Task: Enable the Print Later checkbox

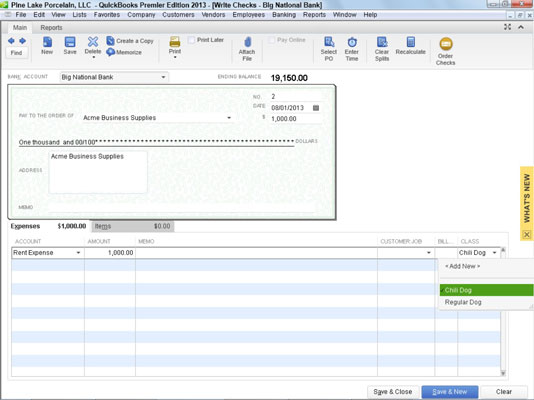Action: coord(192,40)
